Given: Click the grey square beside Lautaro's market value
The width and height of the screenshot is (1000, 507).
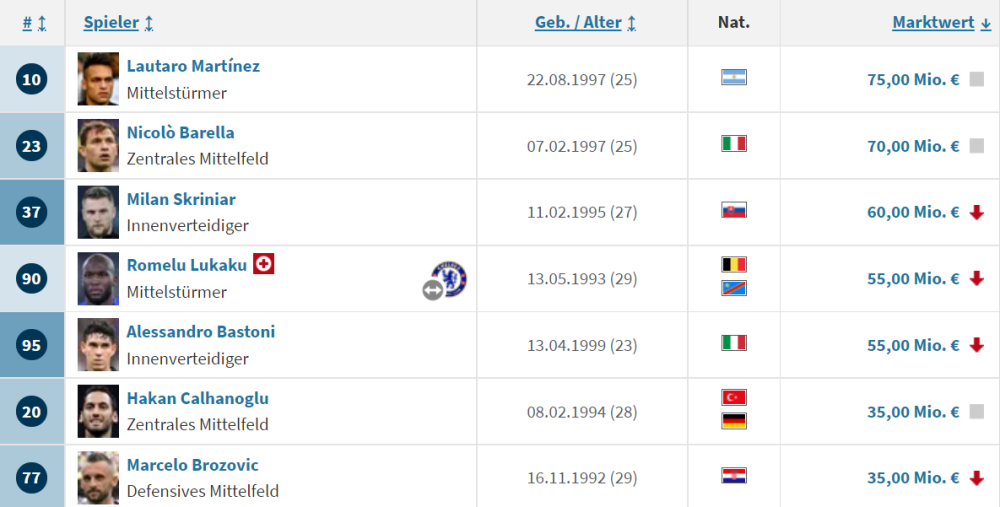Looking at the screenshot, I should point(976,79).
